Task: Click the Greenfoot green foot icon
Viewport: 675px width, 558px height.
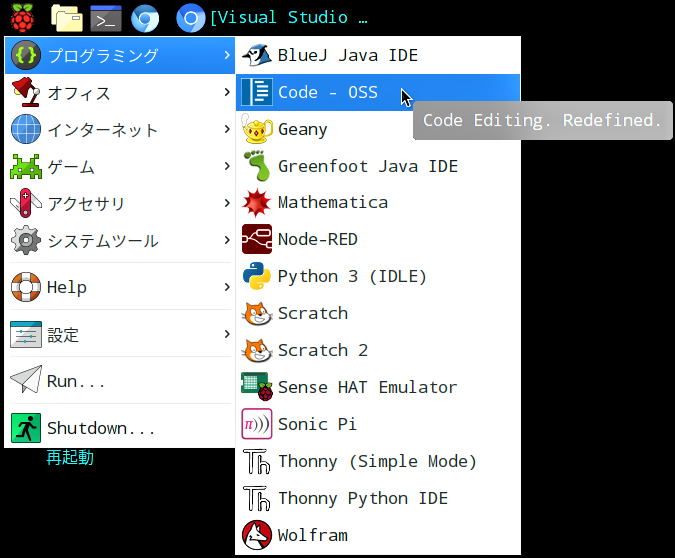Action: (x=257, y=166)
